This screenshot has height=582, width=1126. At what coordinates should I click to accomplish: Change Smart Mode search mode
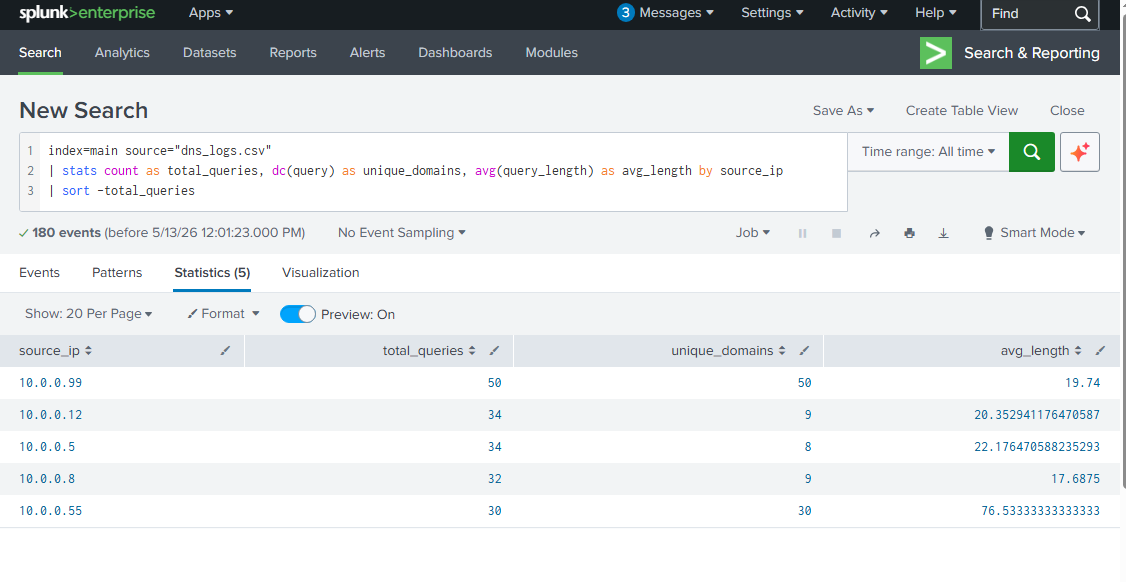[x=1034, y=233]
